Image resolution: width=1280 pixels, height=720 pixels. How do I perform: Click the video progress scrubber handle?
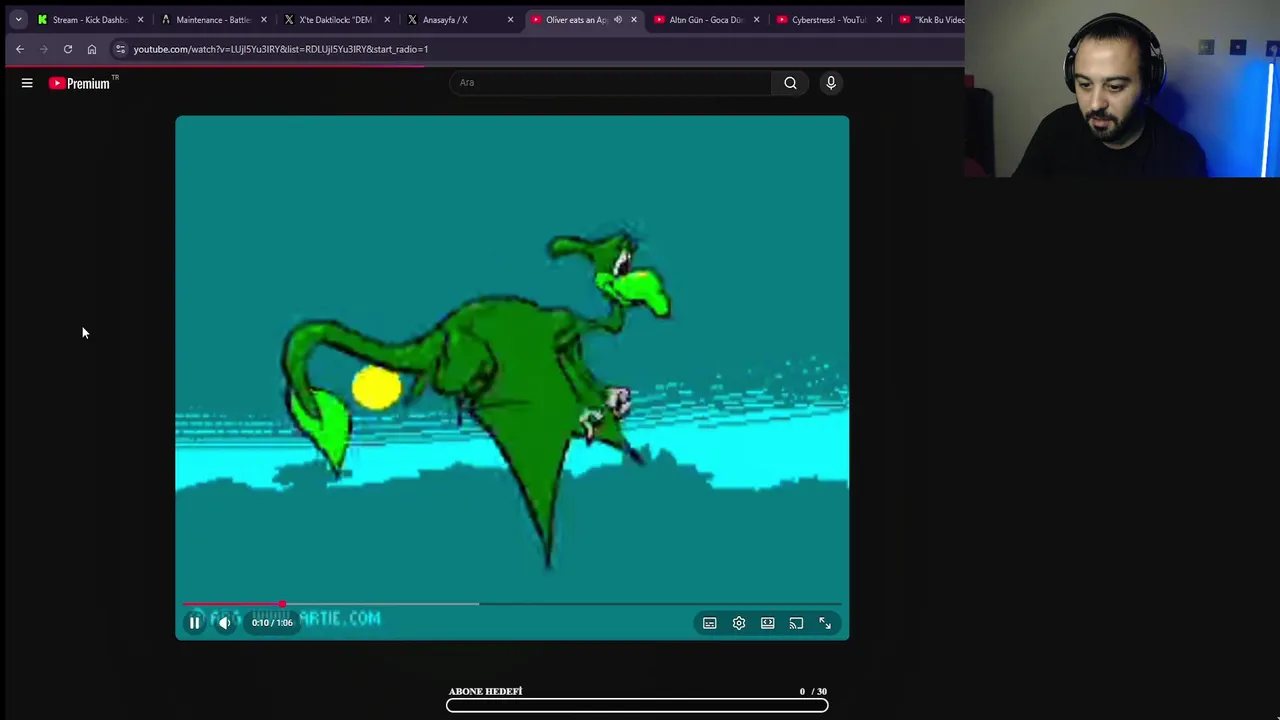pyautogui.click(x=283, y=604)
